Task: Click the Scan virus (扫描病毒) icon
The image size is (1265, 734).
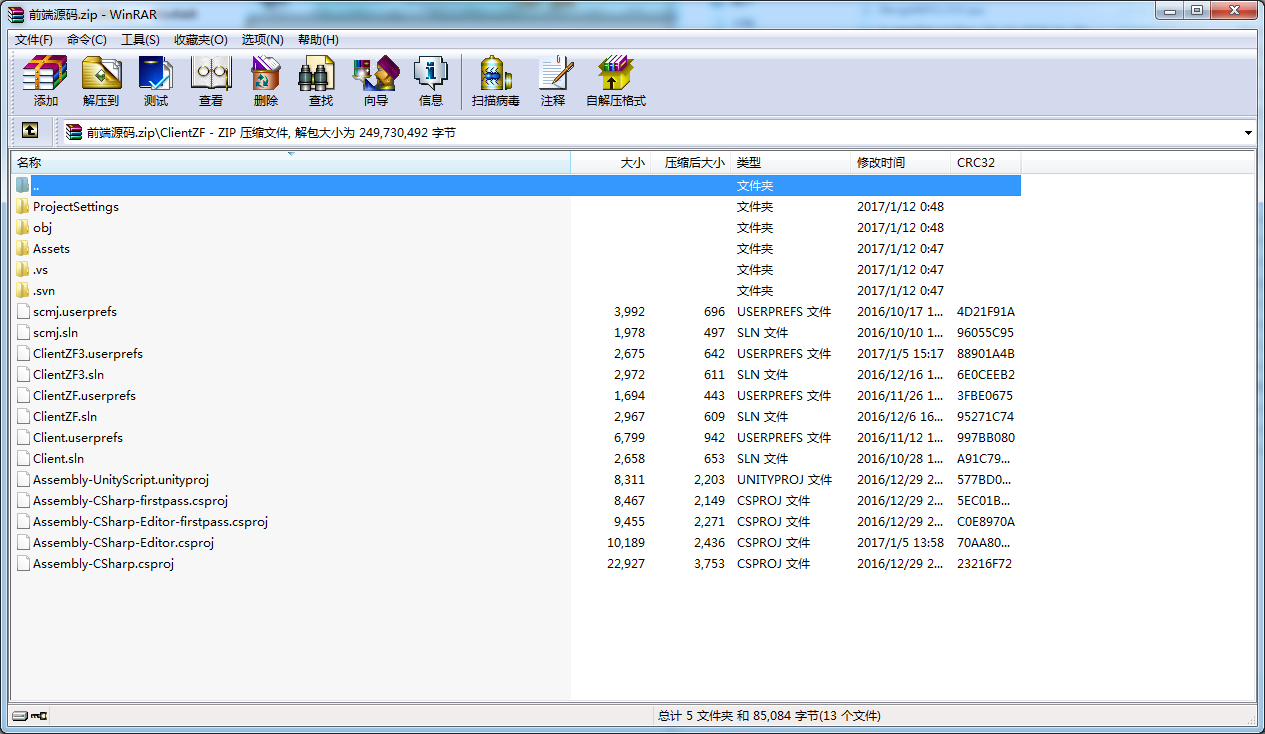Action: 496,81
